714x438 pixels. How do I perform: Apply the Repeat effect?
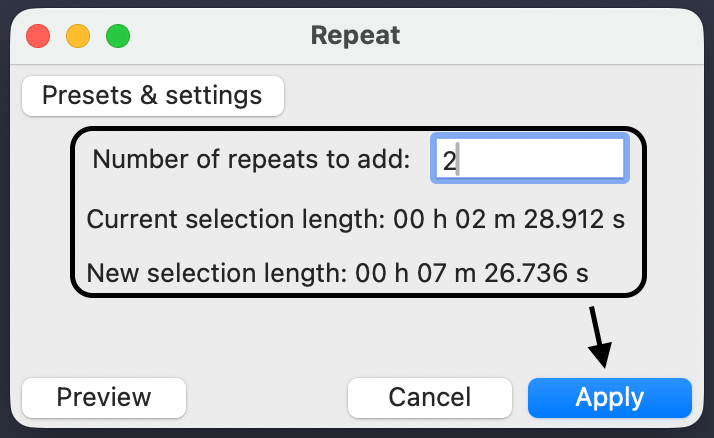pyautogui.click(x=609, y=397)
